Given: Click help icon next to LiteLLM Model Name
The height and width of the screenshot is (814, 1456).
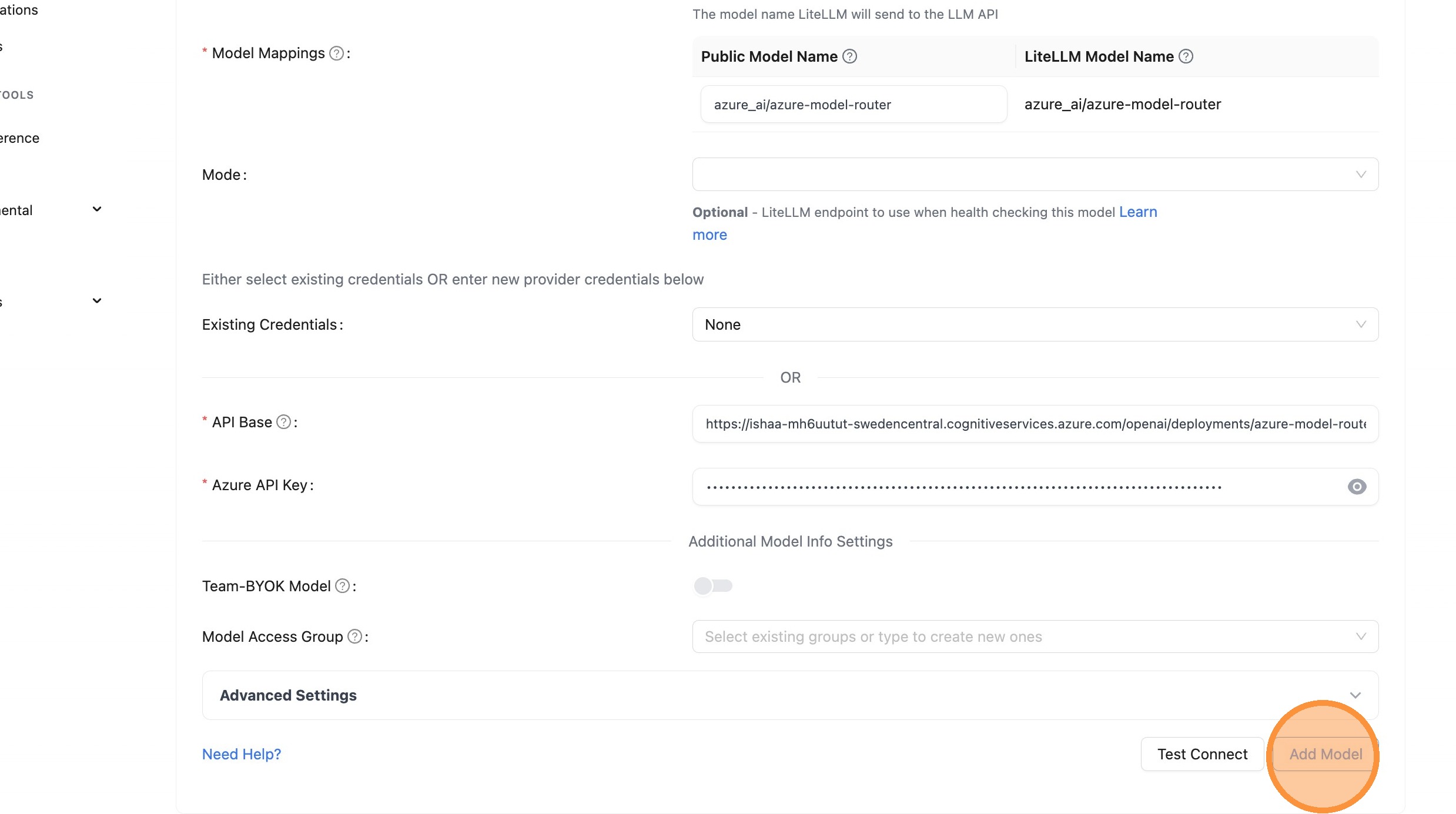Looking at the screenshot, I should (x=1186, y=56).
